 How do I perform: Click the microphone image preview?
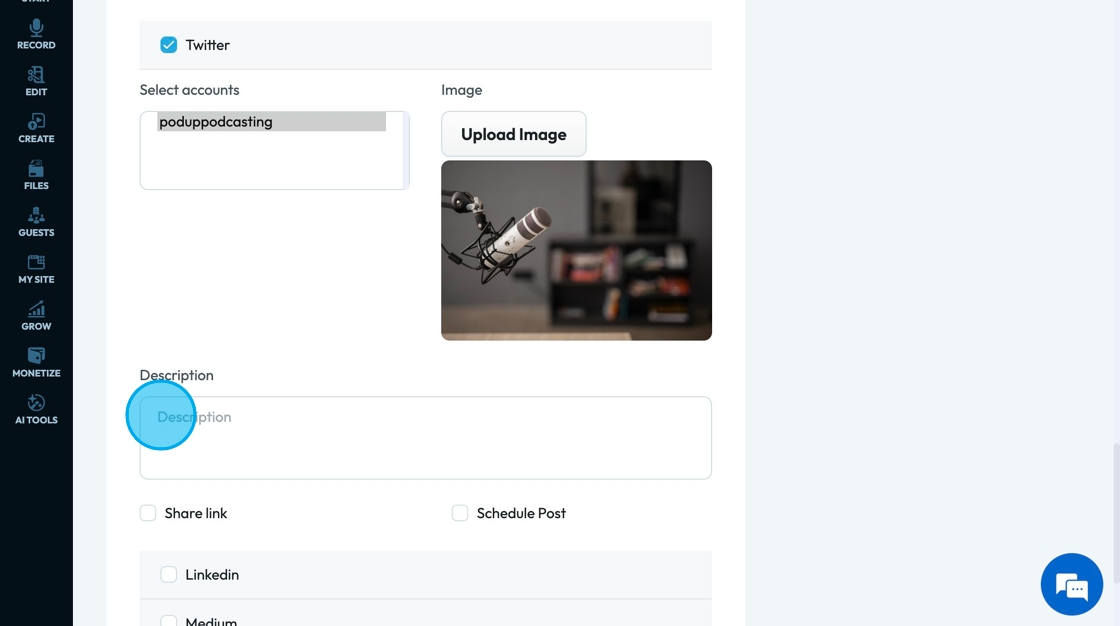576,250
